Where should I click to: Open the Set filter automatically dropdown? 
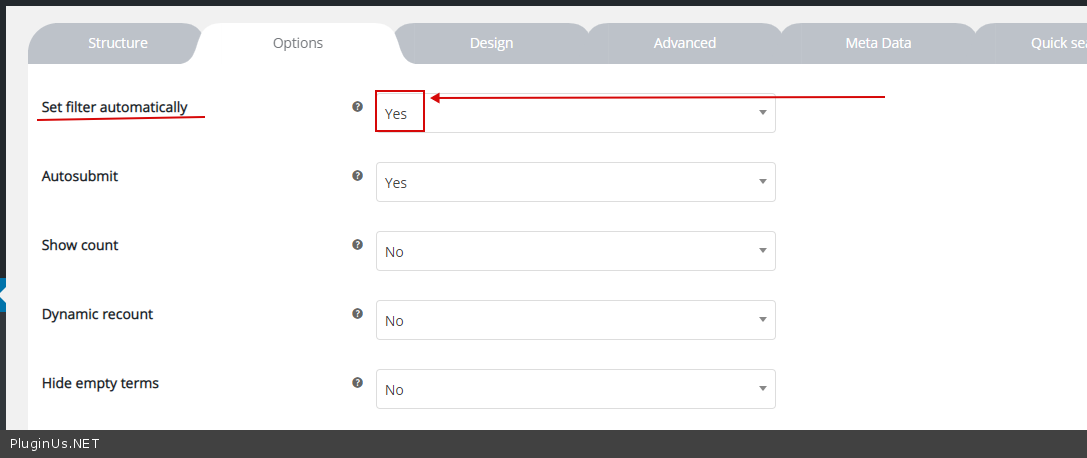pyautogui.click(x=575, y=113)
